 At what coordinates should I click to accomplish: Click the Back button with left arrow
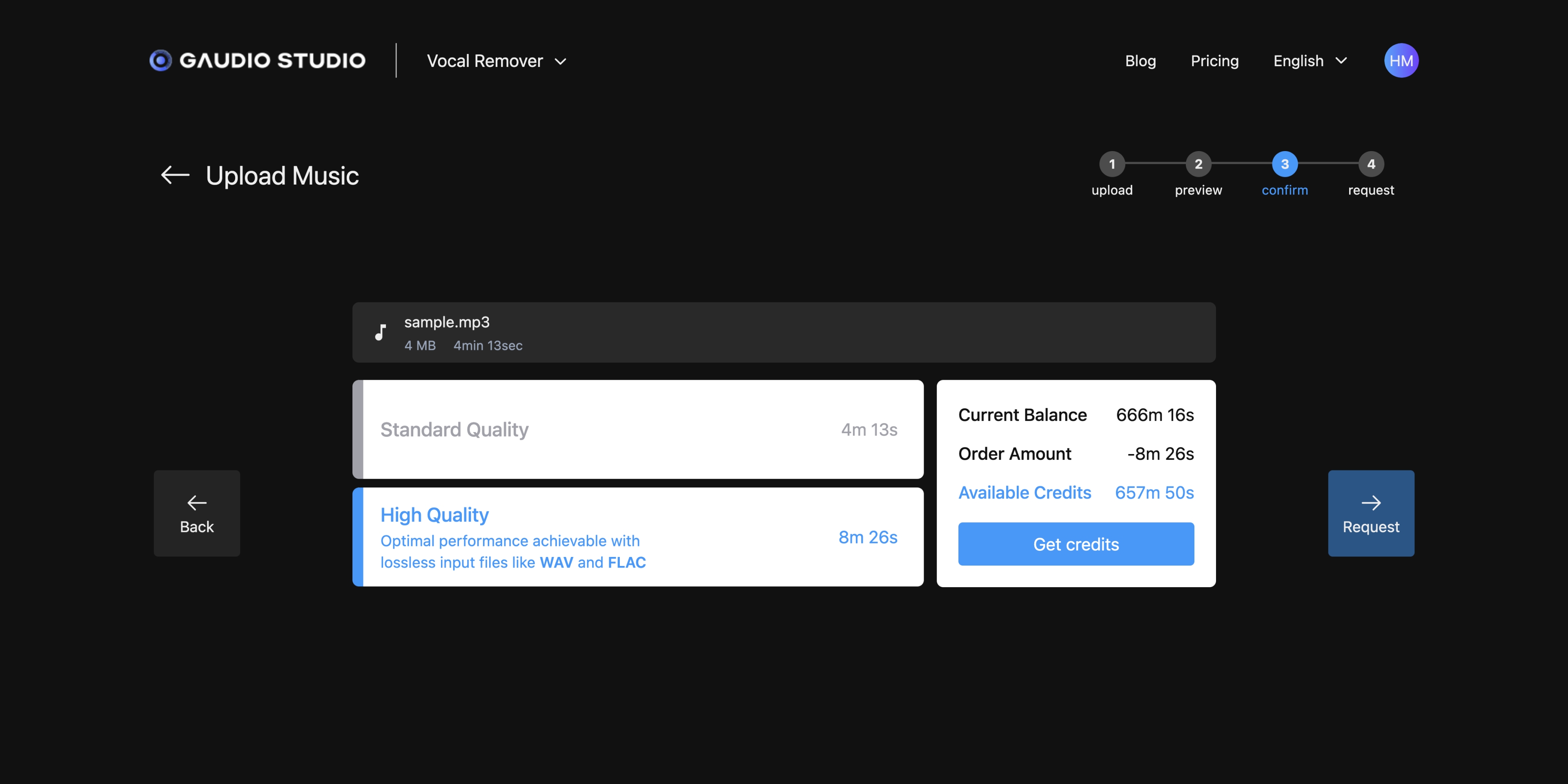click(x=196, y=513)
